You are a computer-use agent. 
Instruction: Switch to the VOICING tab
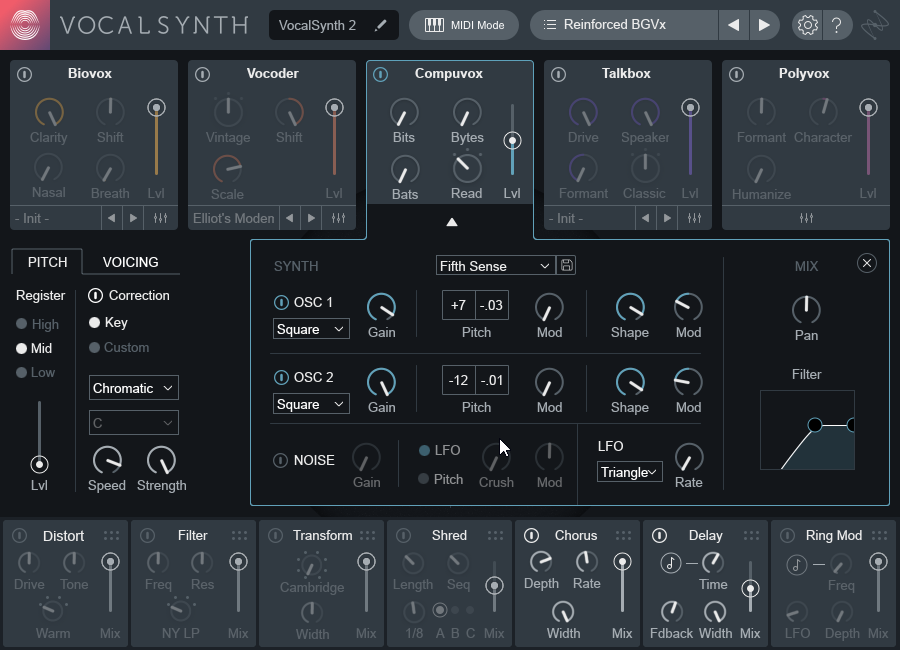(130, 262)
